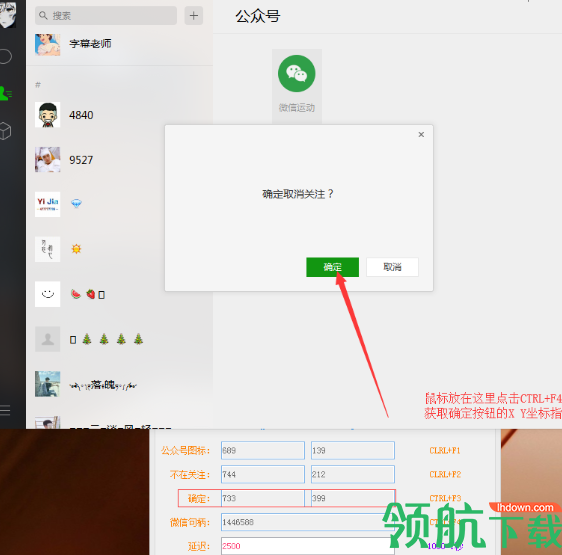Select the contact named 落魄
This screenshot has width=562, height=555.
[x=119, y=384]
